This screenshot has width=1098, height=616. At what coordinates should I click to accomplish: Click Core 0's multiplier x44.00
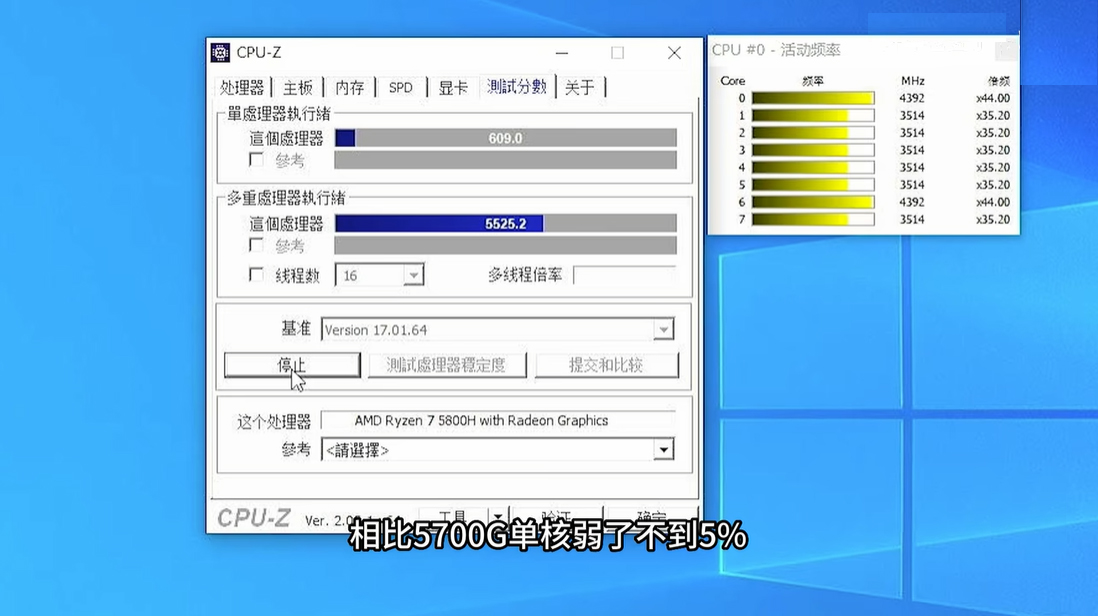point(993,98)
